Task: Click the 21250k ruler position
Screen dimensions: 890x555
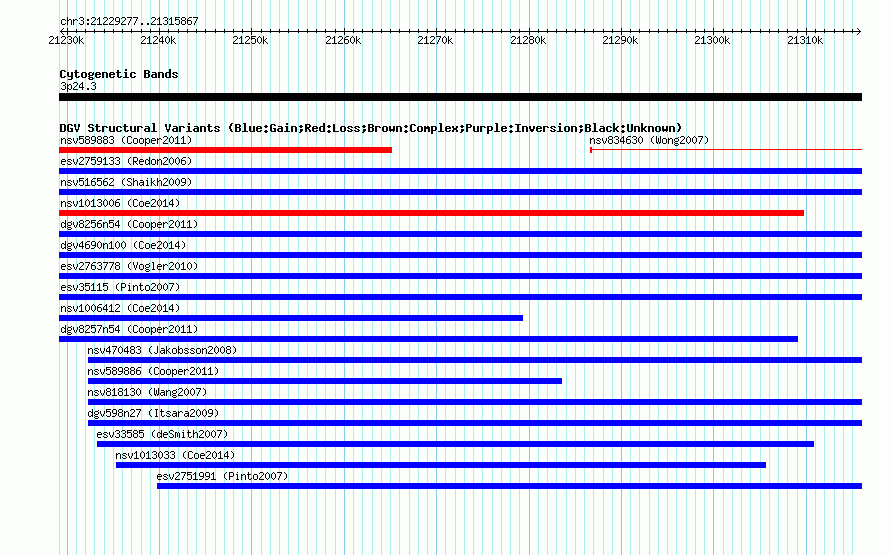Action: pos(250,40)
